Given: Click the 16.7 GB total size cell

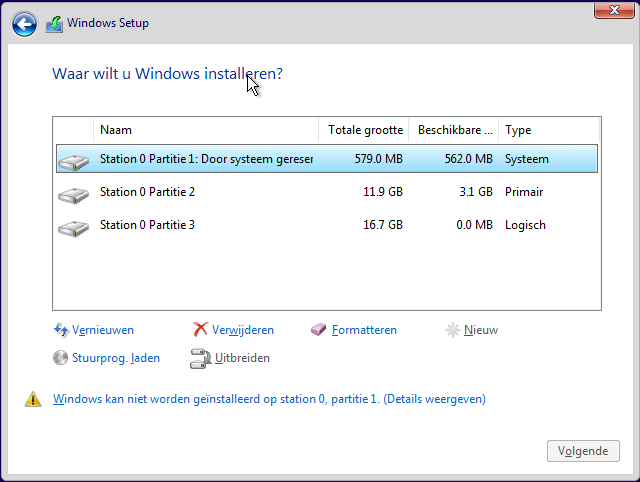Looking at the screenshot, I should pyautogui.click(x=383, y=225).
